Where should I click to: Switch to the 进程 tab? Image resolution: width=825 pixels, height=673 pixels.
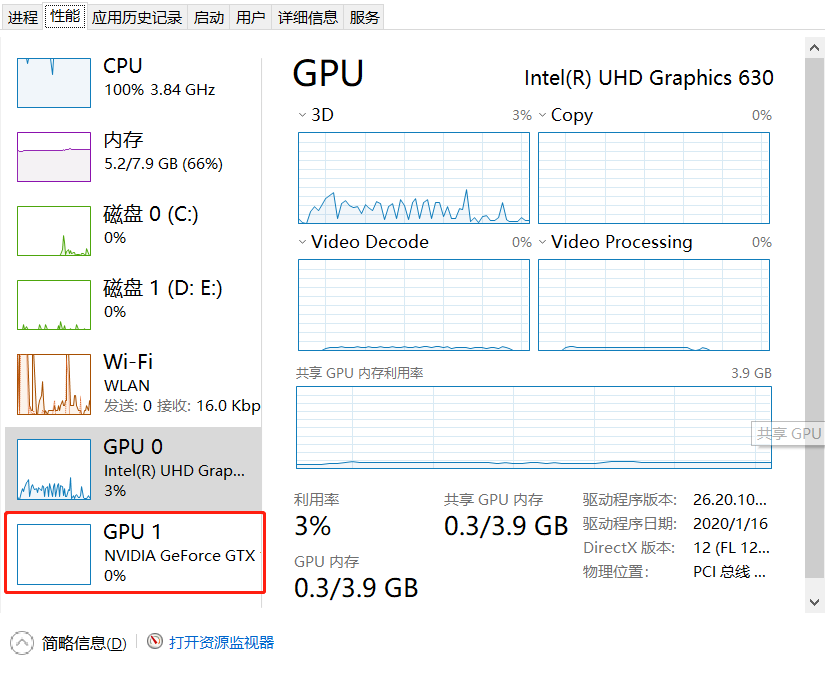[22, 16]
